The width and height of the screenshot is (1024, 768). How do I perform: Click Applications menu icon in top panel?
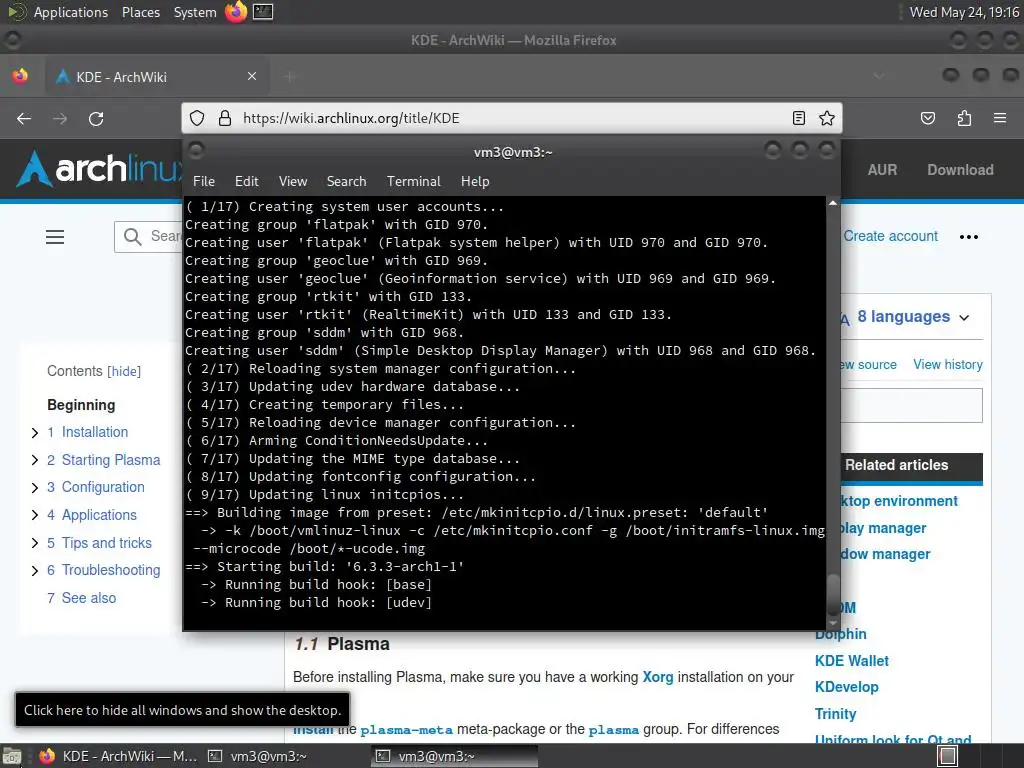(x=16, y=12)
